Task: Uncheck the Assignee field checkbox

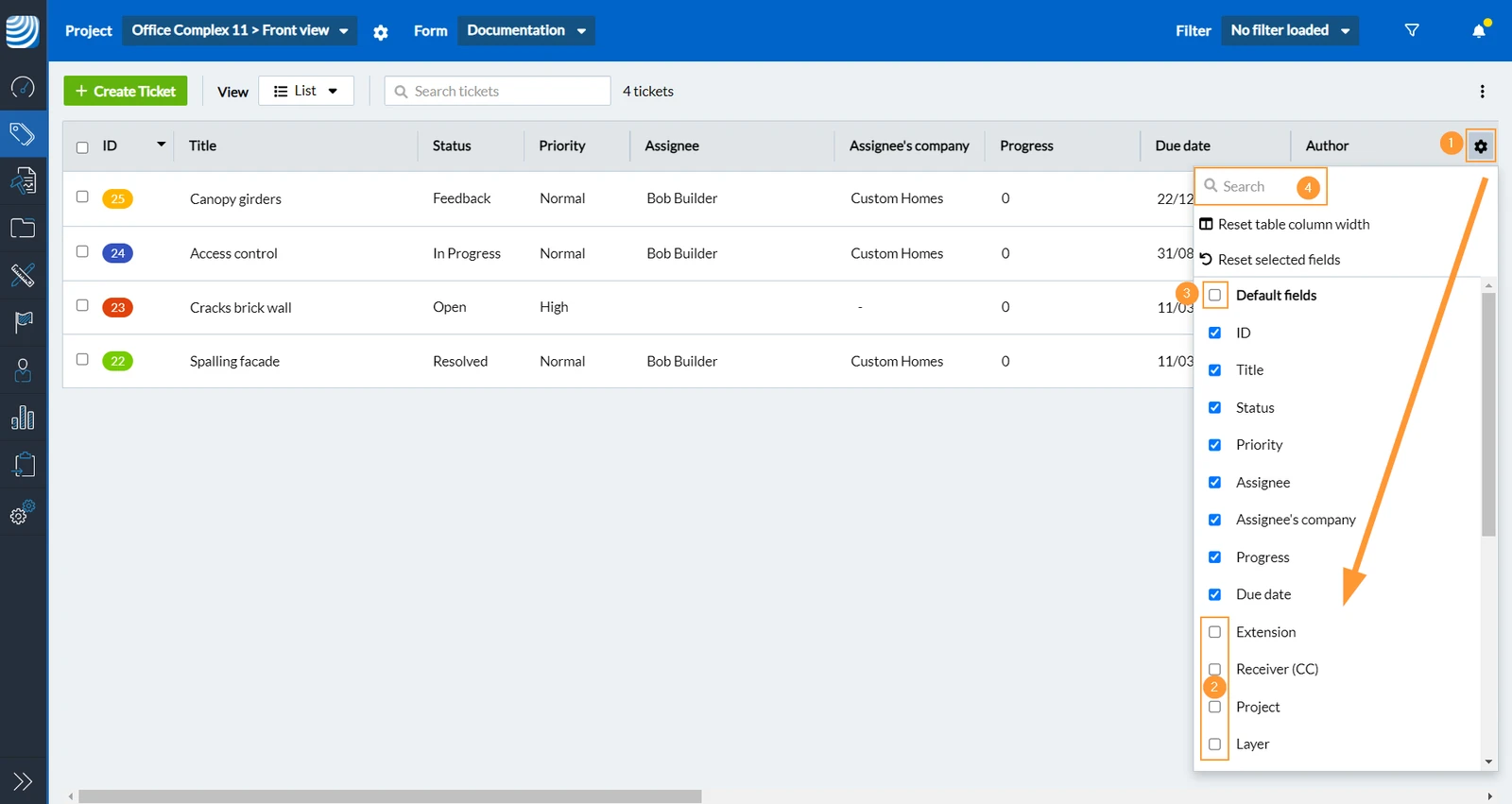Action: (1215, 482)
